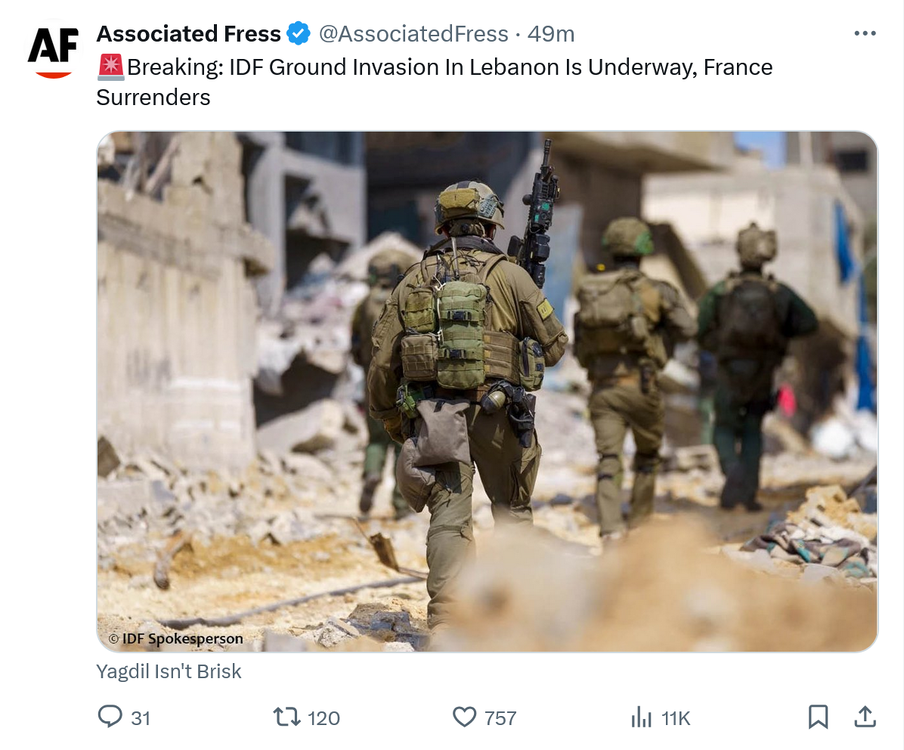Open view analytics via the bar chart icon

pyautogui.click(x=641, y=718)
